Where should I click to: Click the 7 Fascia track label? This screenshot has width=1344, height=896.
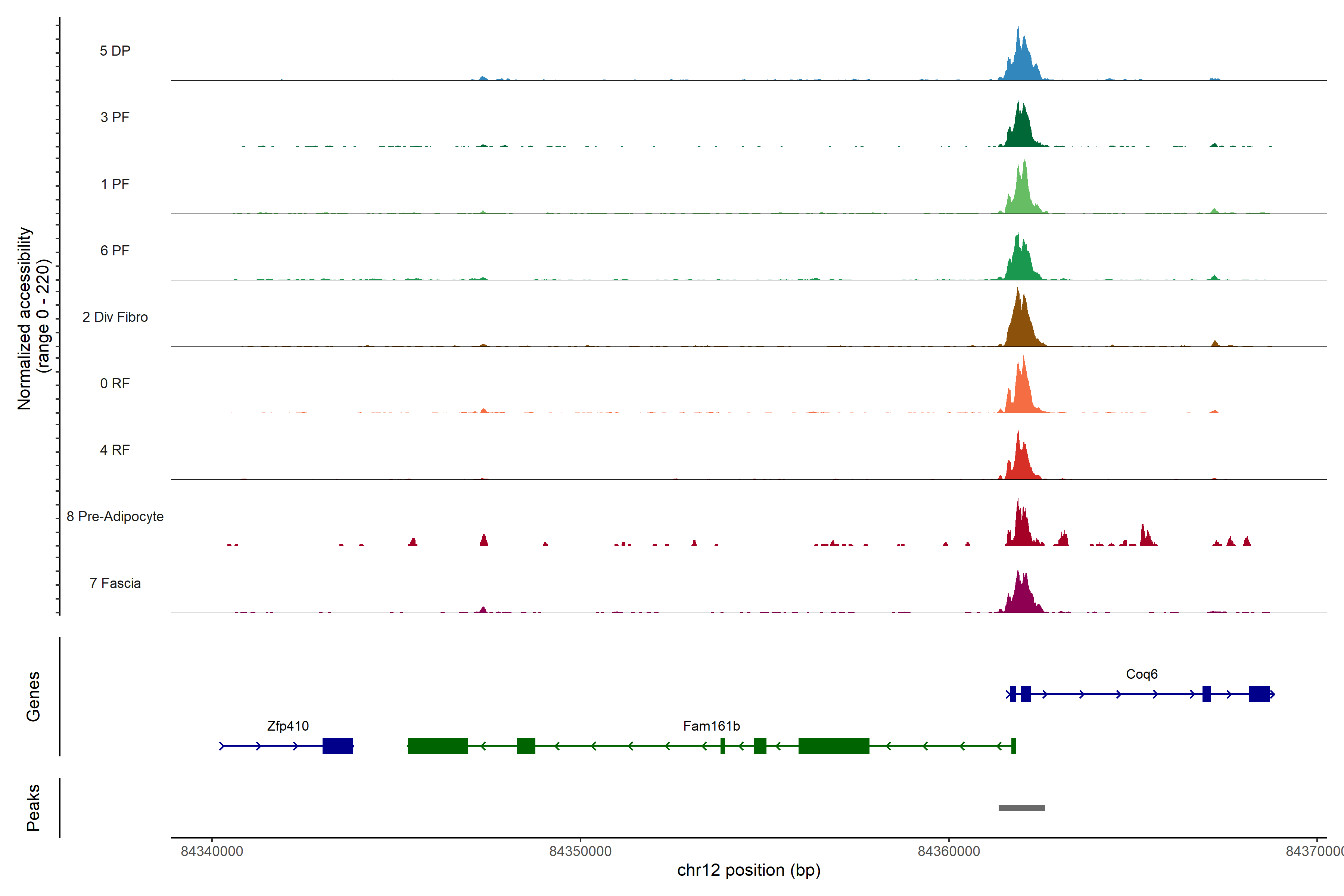[115, 583]
